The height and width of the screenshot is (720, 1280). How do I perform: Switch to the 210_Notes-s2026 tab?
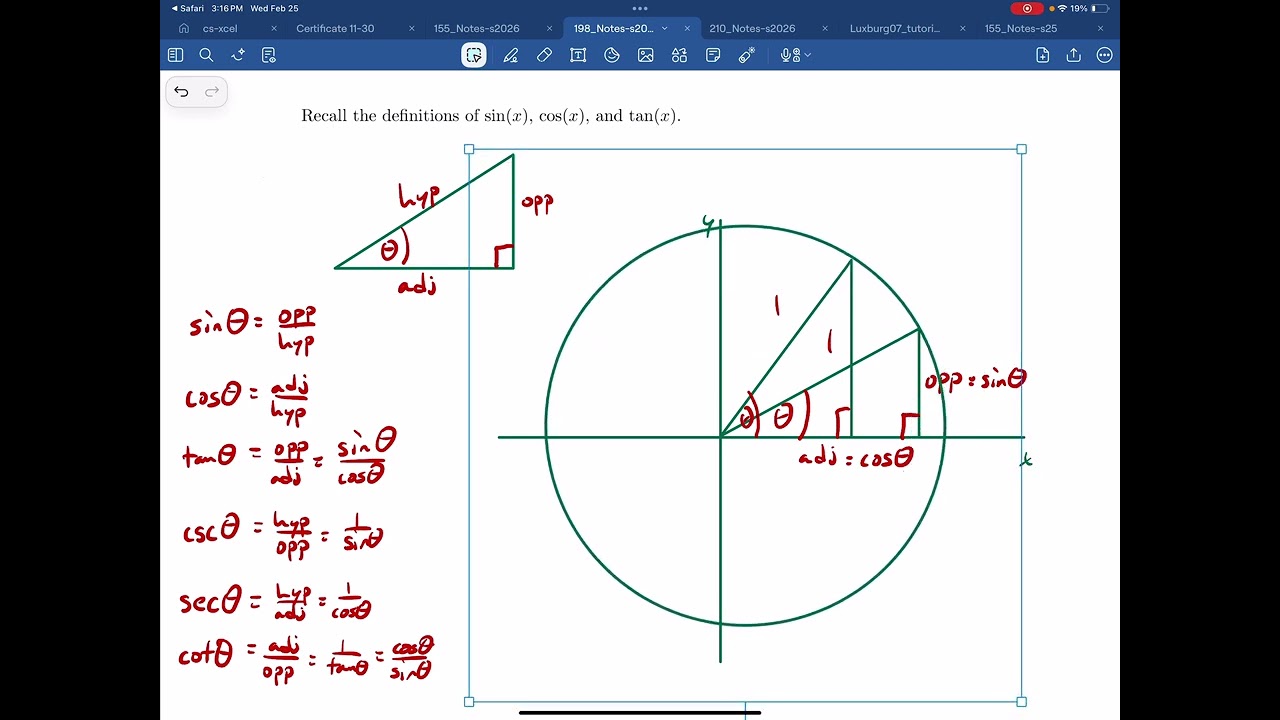pos(752,28)
